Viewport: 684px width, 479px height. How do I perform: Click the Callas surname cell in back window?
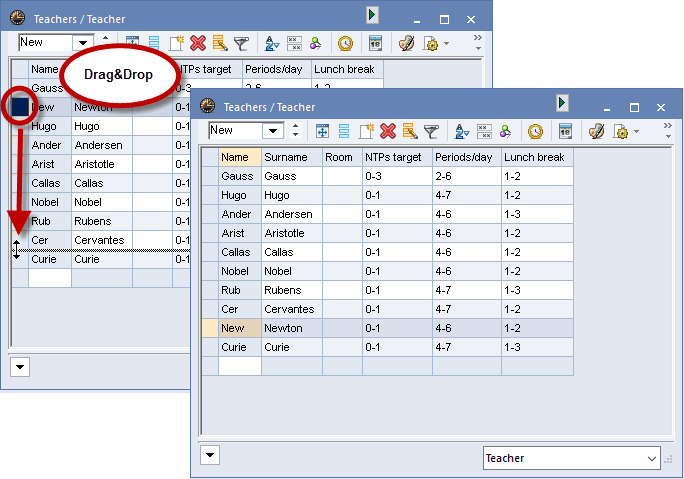102,183
